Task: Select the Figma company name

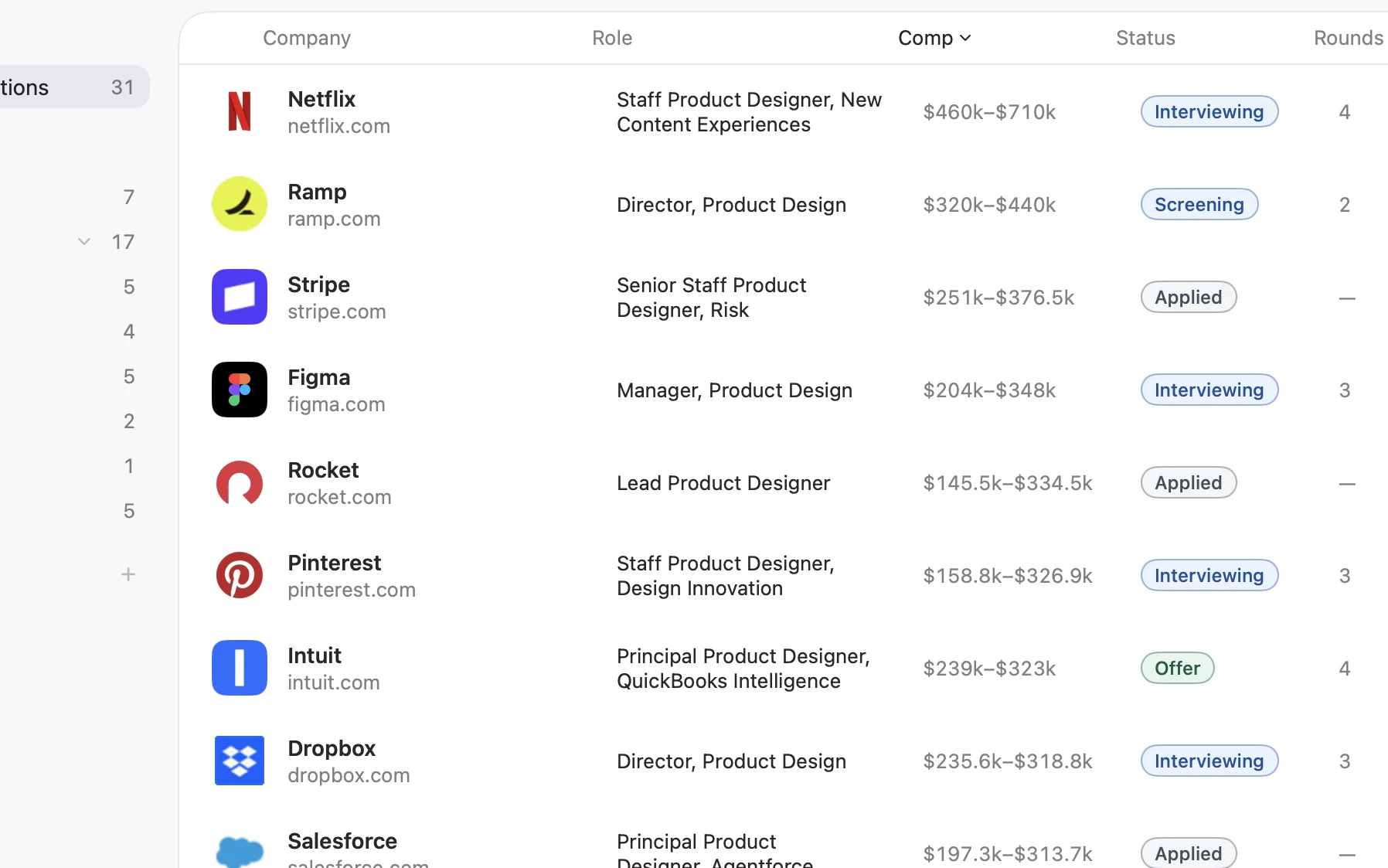Action: pyautogui.click(x=318, y=377)
